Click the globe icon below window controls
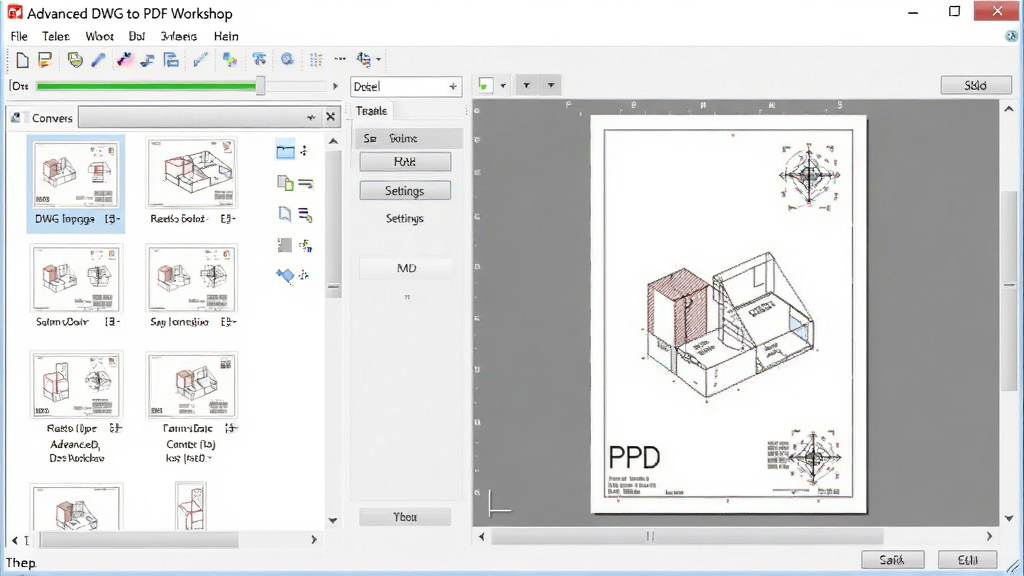 (x=1011, y=37)
